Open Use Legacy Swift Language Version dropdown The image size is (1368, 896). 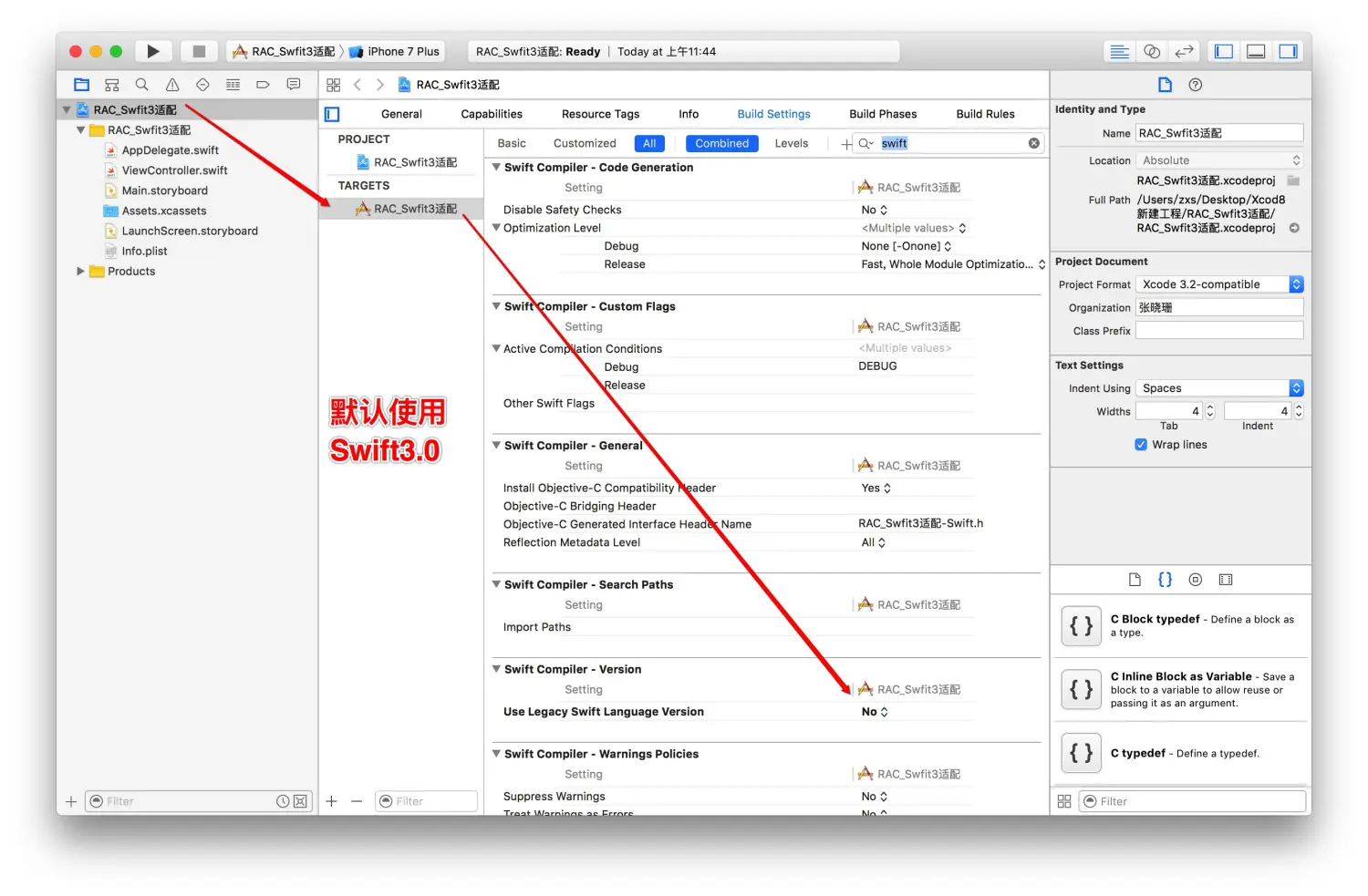[x=875, y=712]
